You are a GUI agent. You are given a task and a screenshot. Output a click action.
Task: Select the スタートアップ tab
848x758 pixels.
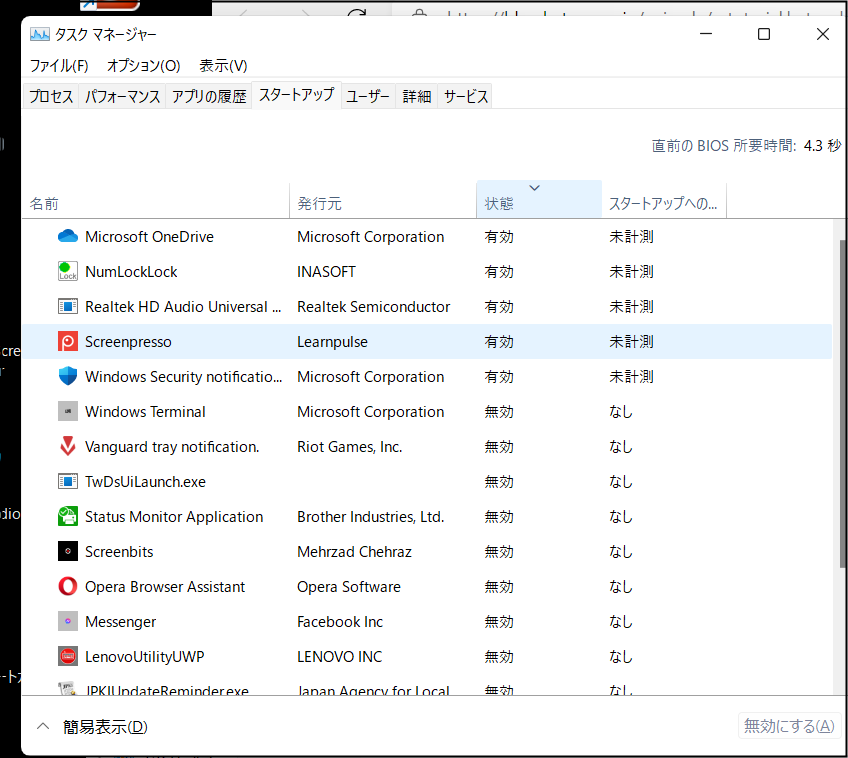pyautogui.click(x=296, y=95)
